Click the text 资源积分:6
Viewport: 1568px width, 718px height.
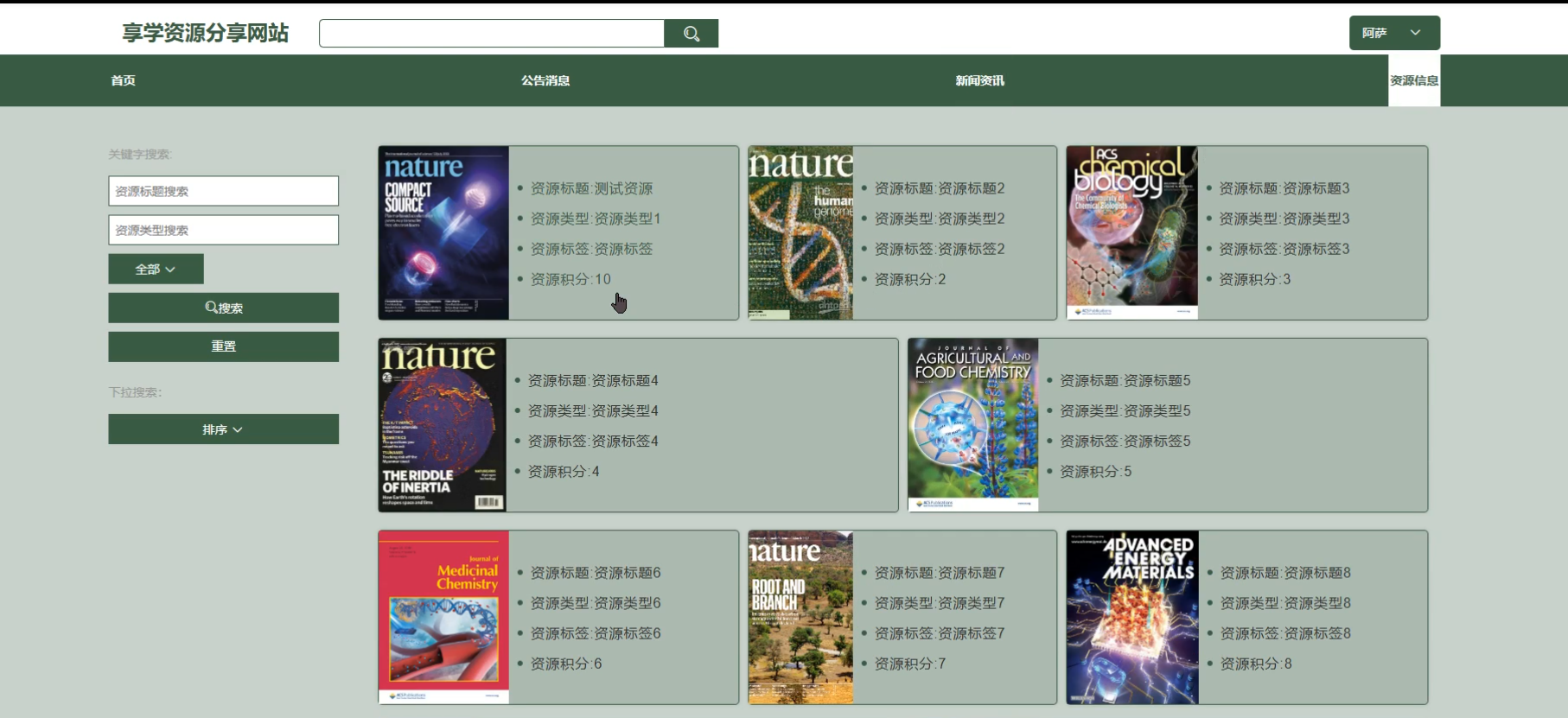tap(566, 664)
